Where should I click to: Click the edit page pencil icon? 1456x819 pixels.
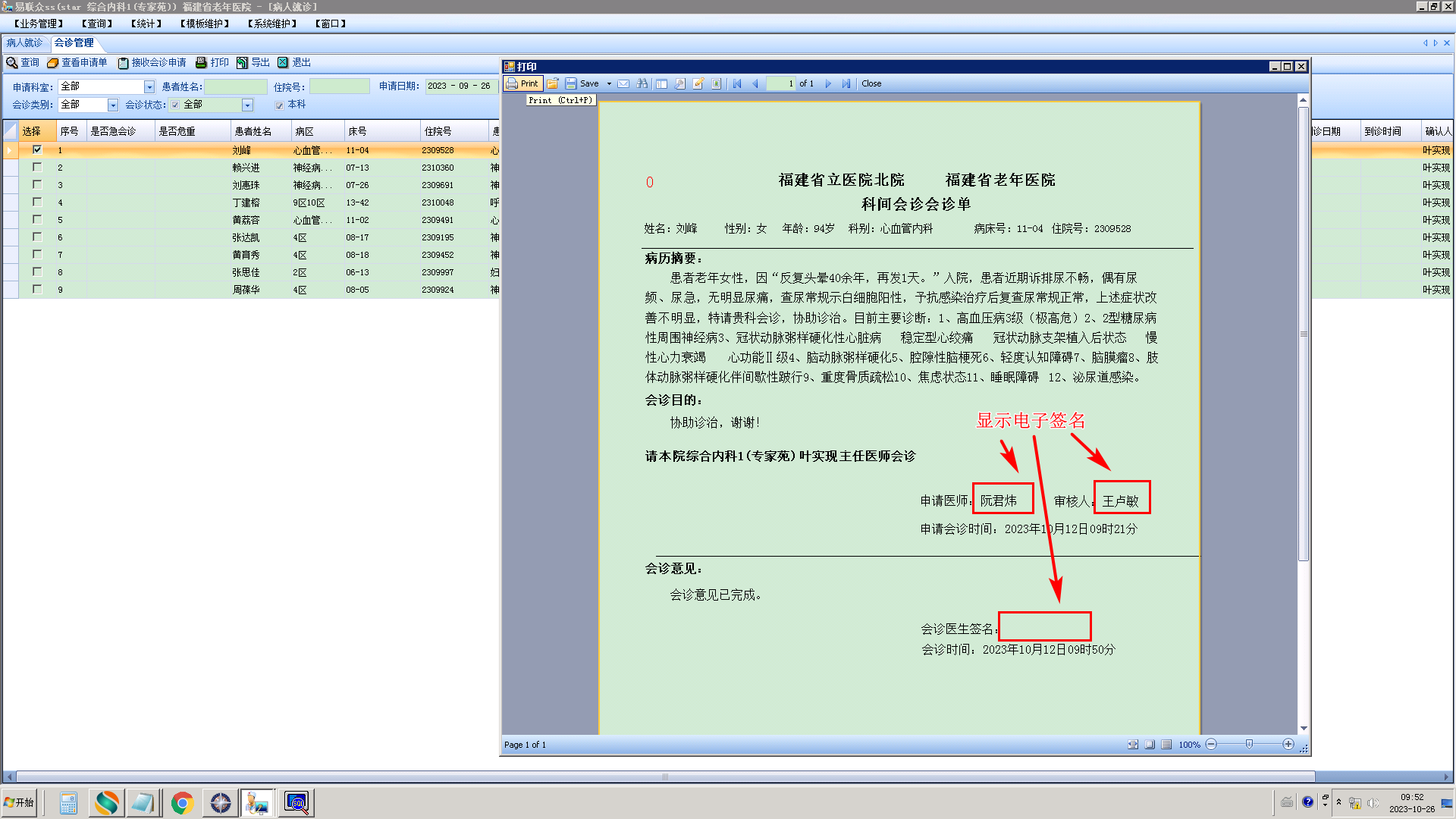[698, 83]
